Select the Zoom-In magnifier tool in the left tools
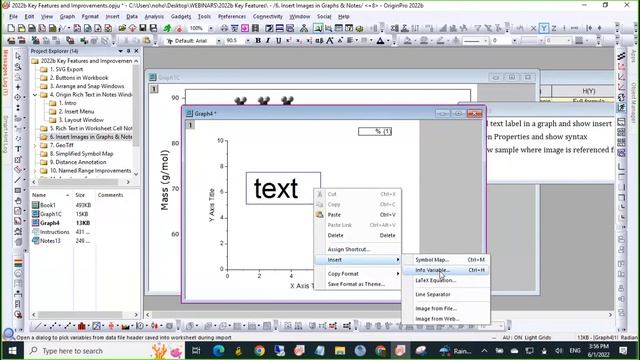The width and height of the screenshot is (640, 360). pos(18,67)
